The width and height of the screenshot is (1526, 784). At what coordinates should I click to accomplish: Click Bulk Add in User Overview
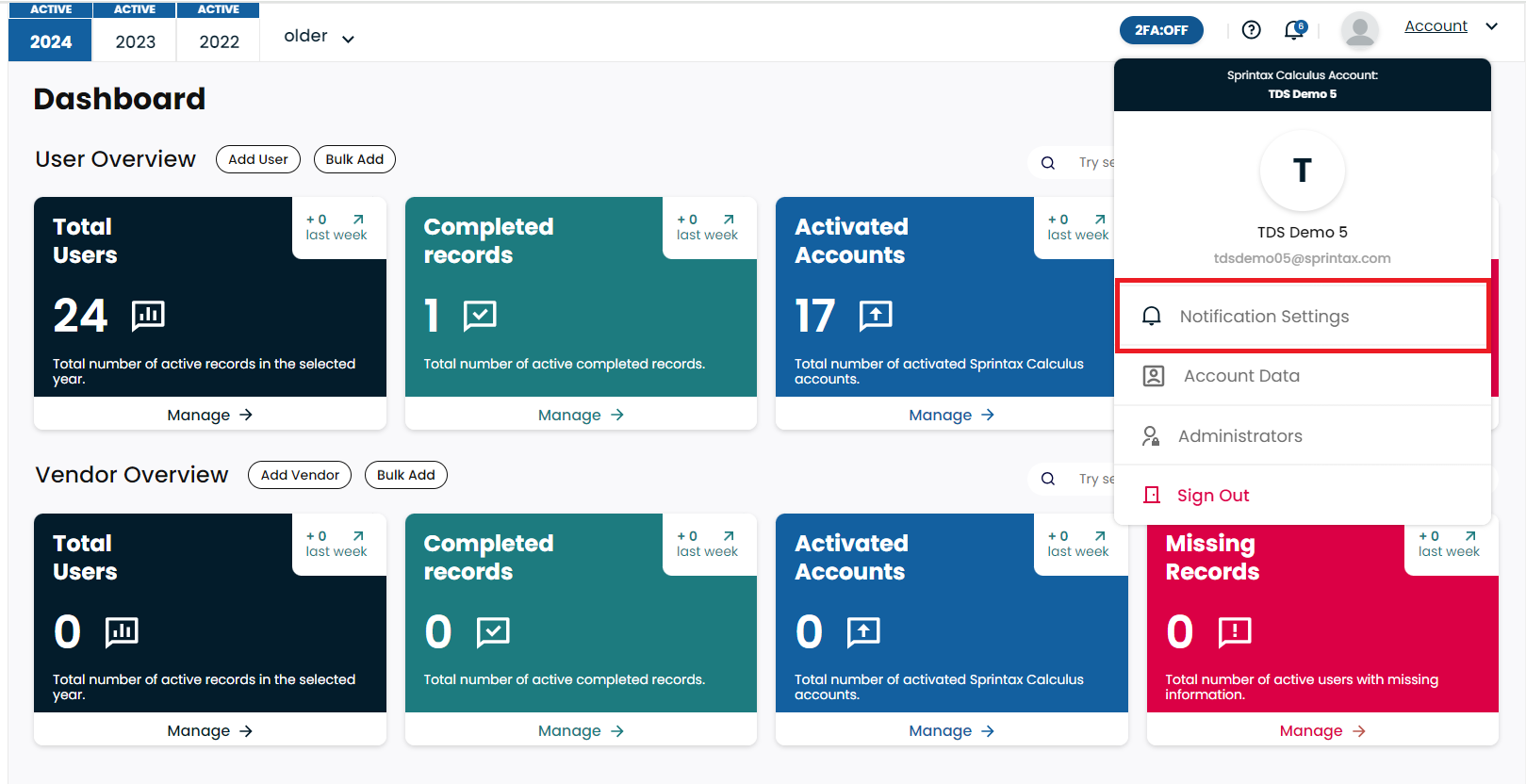pos(354,159)
